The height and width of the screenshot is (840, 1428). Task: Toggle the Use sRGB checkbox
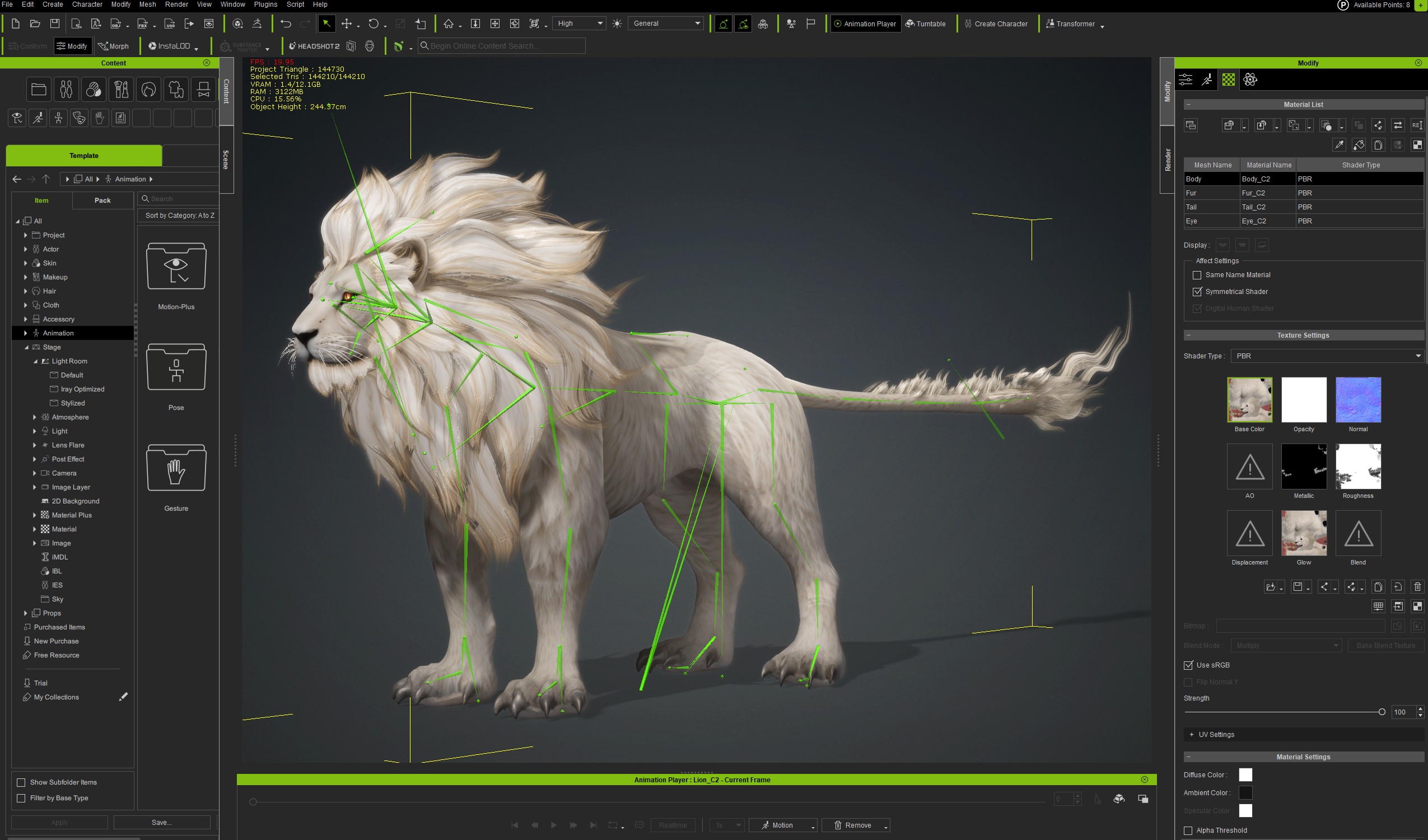pyautogui.click(x=1188, y=665)
